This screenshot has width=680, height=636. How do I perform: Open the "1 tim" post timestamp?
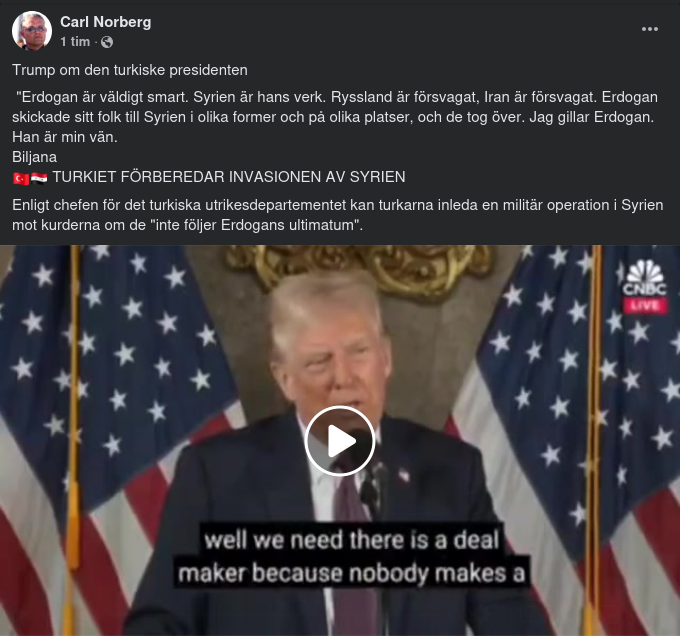(x=75, y=42)
